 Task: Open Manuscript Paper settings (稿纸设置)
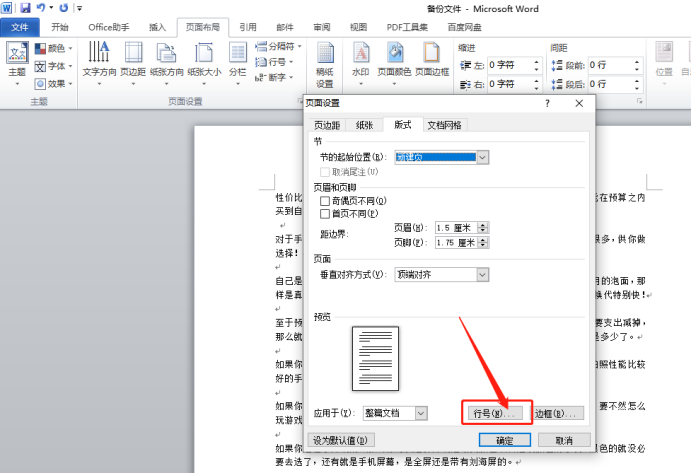click(325, 65)
